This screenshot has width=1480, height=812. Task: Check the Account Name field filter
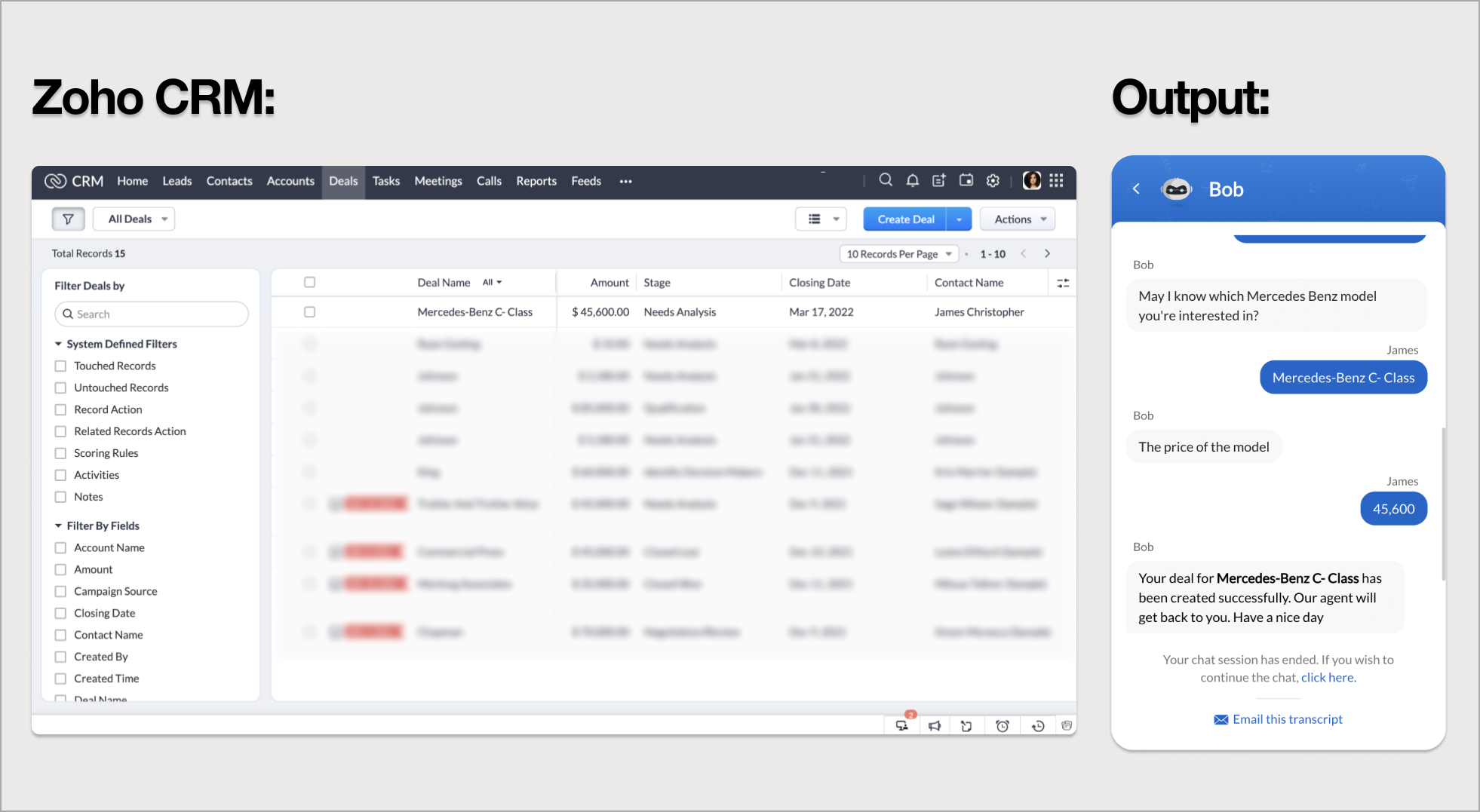coord(60,547)
